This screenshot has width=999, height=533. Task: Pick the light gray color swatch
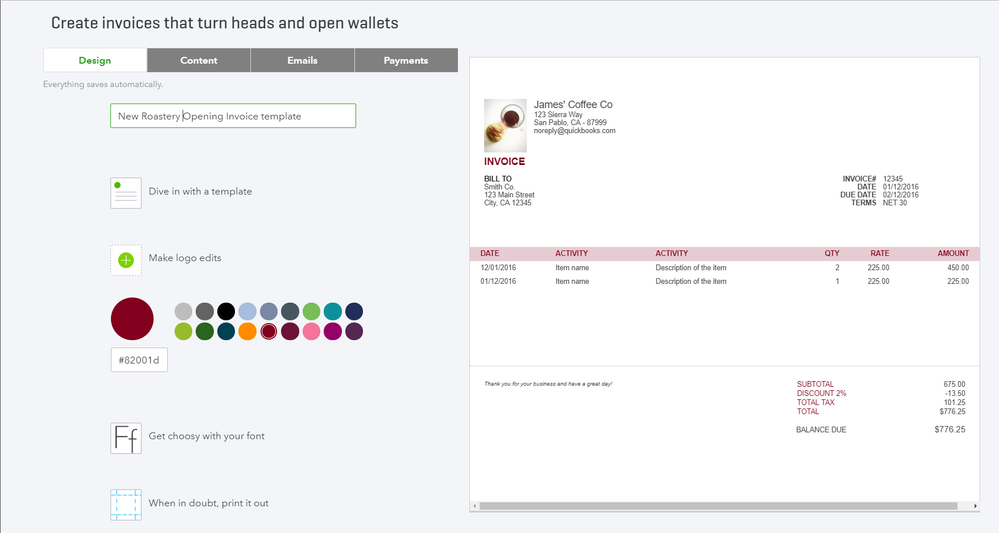pos(183,312)
